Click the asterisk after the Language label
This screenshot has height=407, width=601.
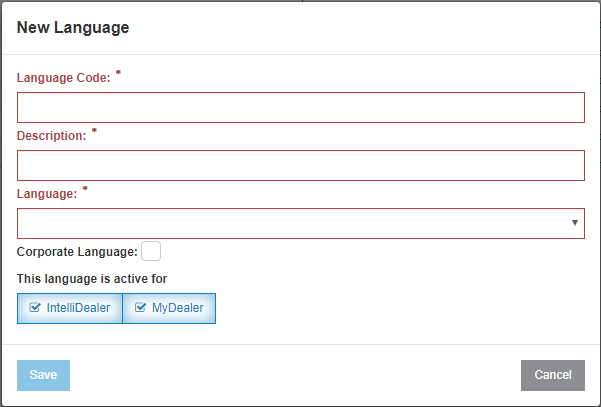coord(85,189)
